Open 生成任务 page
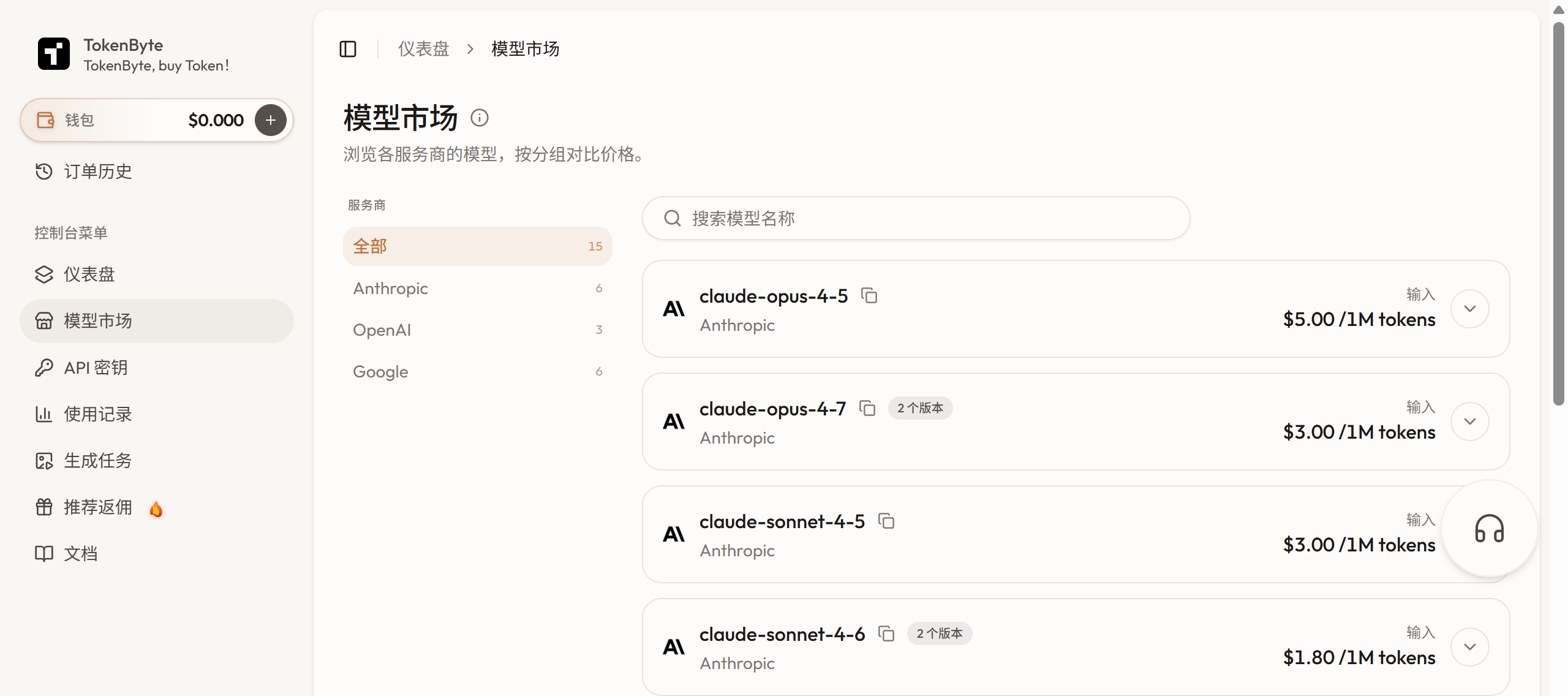Image resolution: width=1568 pixels, height=696 pixels. tap(157, 461)
